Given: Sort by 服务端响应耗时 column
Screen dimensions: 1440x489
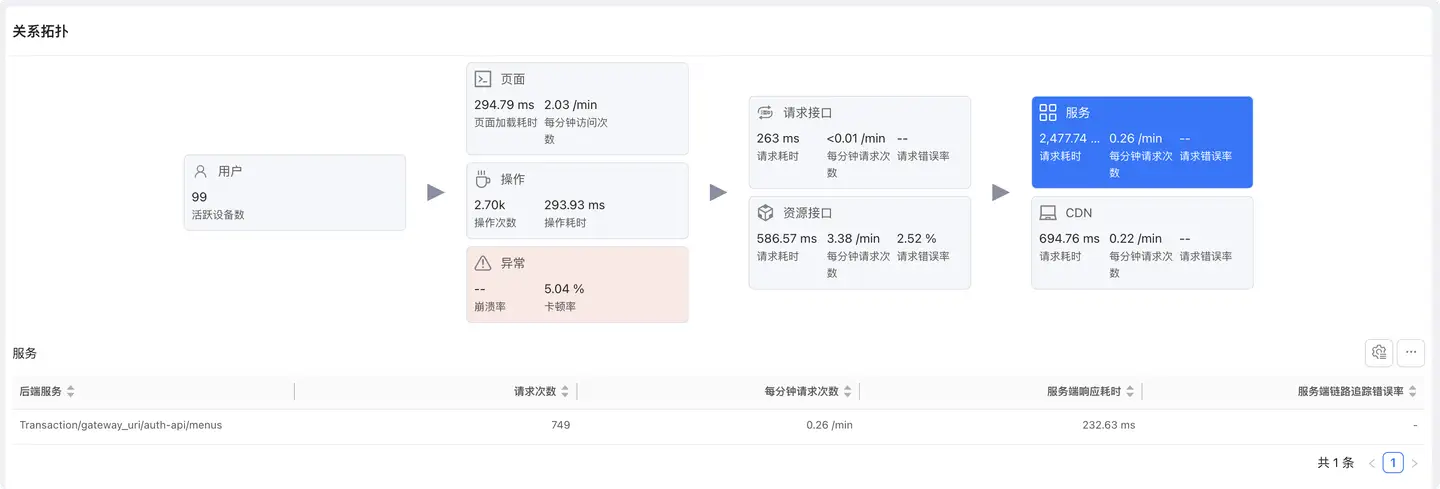Looking at the screenshot, I should [x=1130, y=391].
